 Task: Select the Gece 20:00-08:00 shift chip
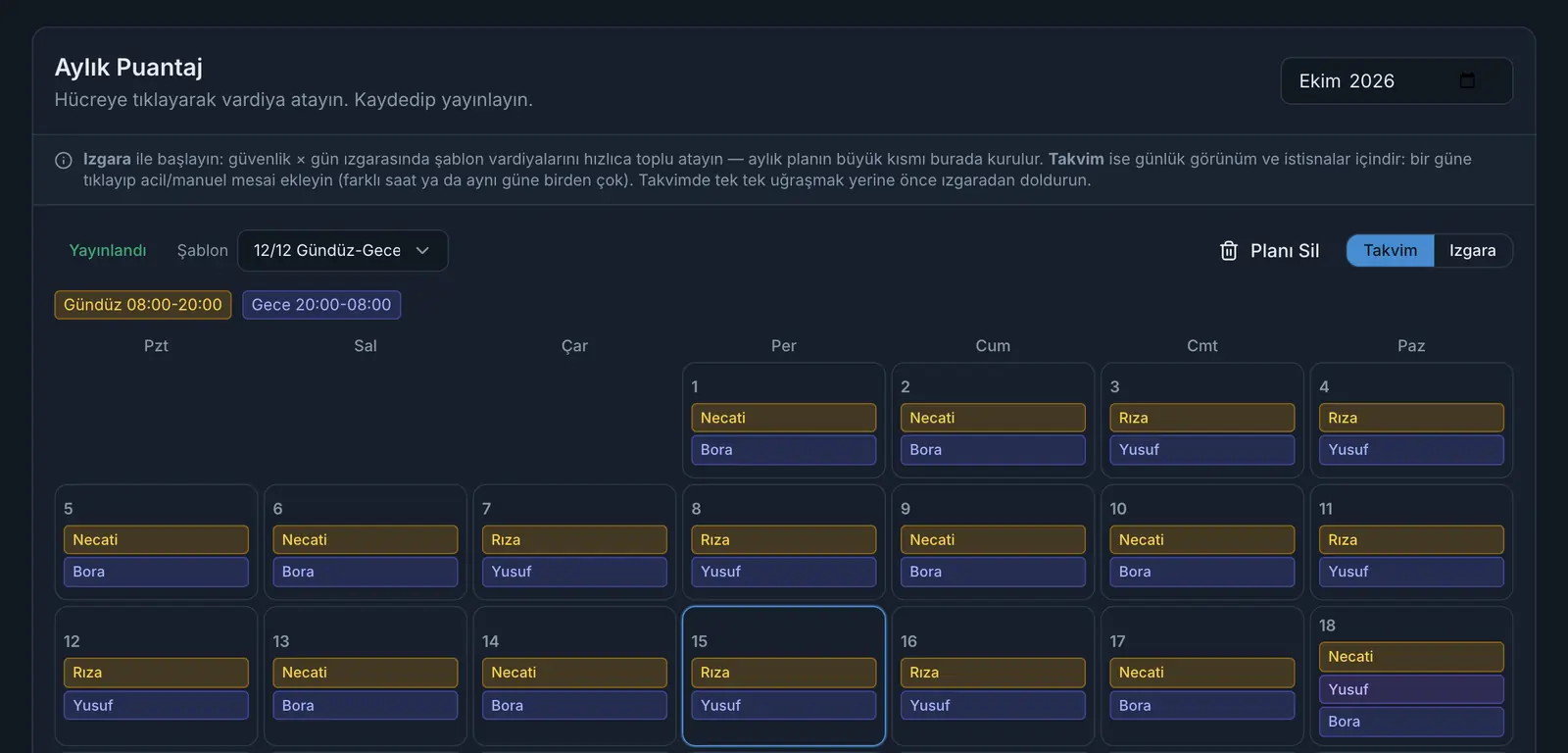[x=321, y=305]
